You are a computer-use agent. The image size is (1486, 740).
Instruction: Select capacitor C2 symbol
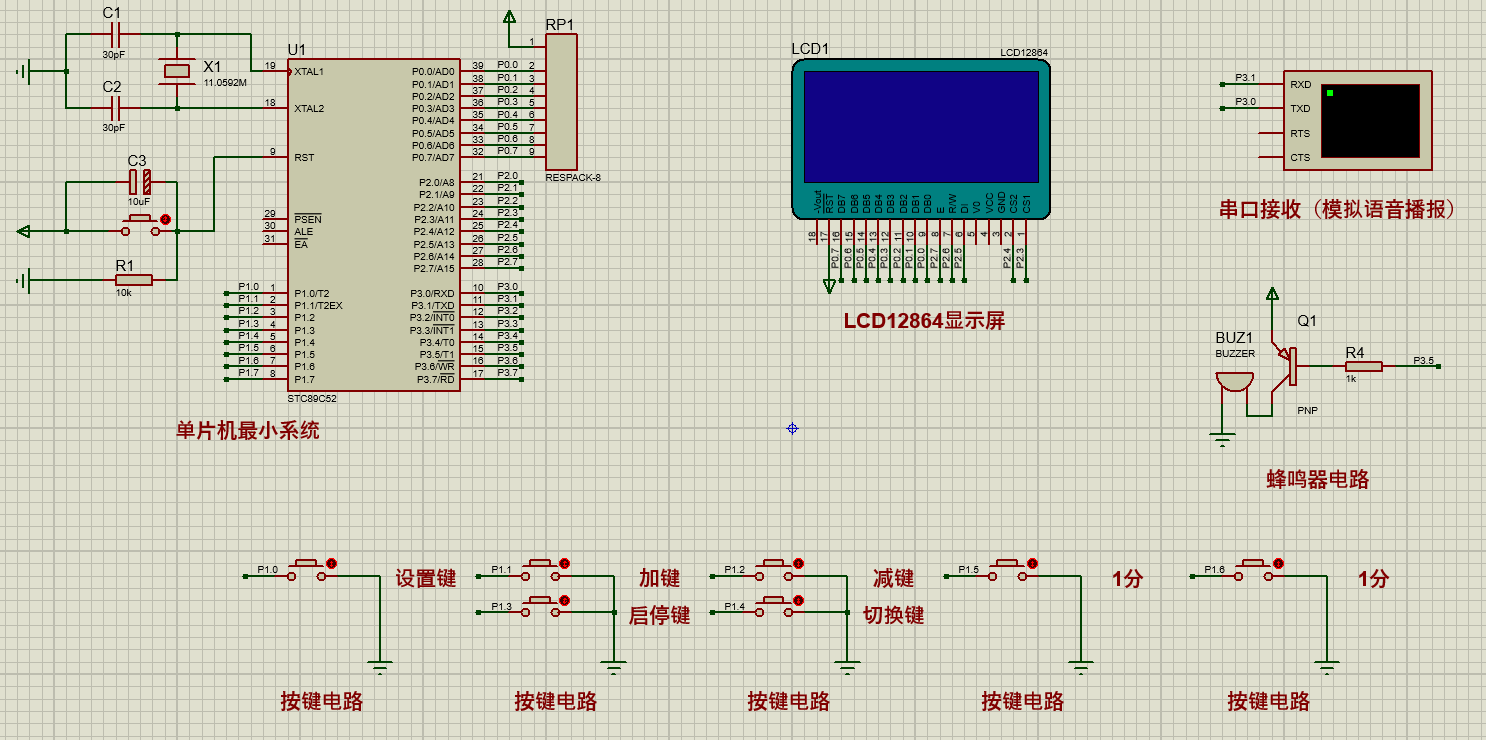(113, 108)
